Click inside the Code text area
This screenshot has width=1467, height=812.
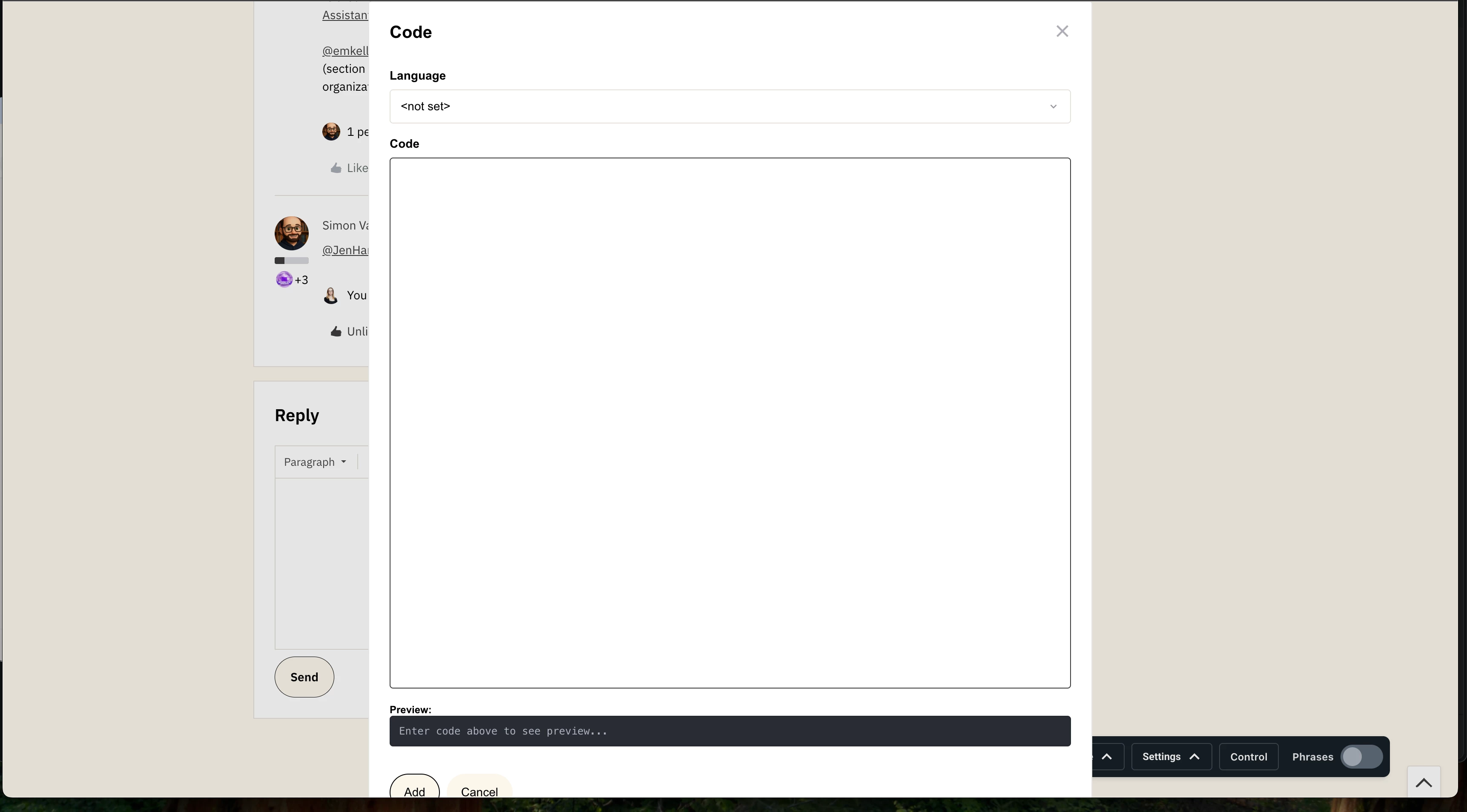click(729, 422)
